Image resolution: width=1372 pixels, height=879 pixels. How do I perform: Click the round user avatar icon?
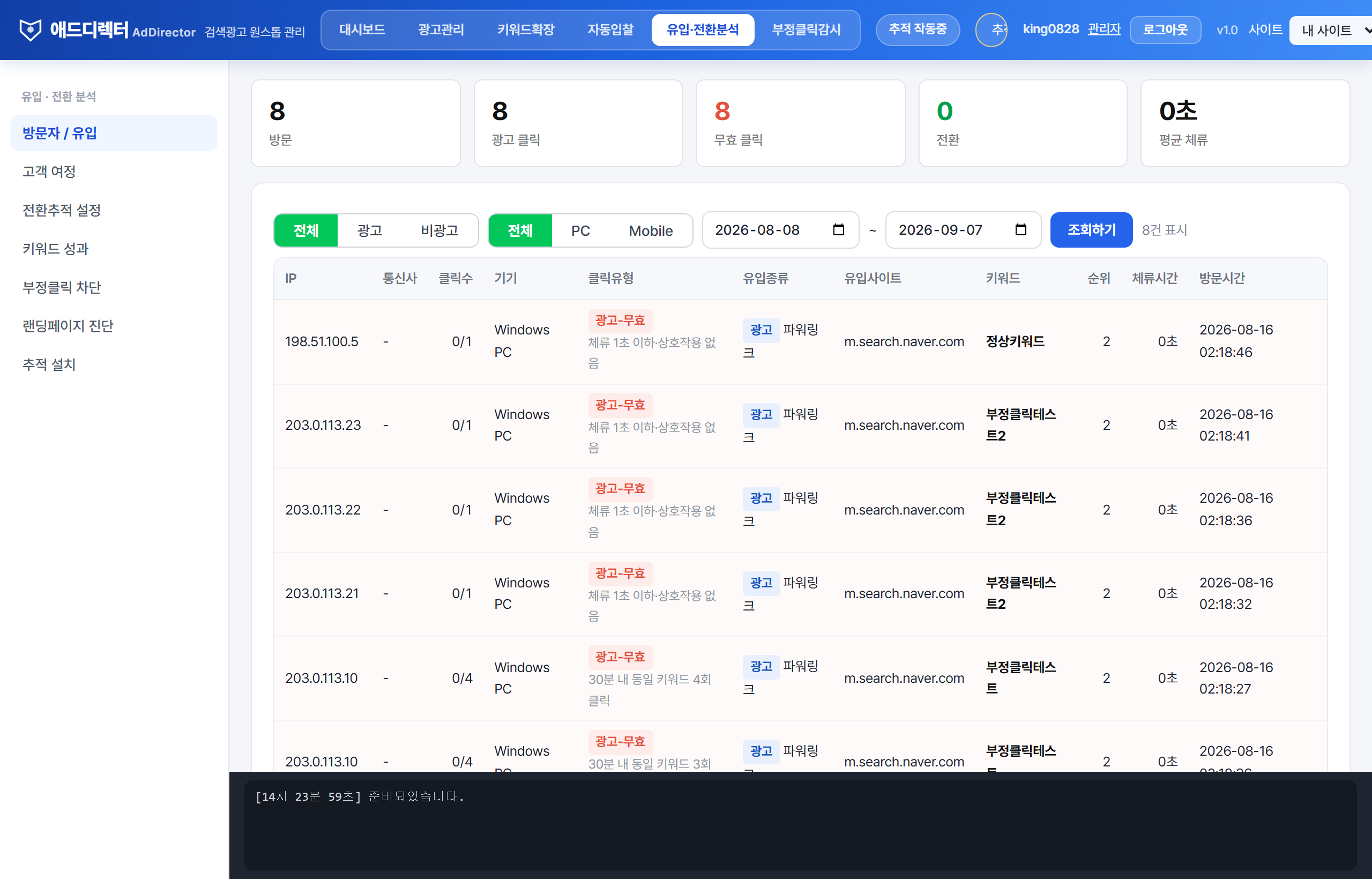click(x=991, y=29)
